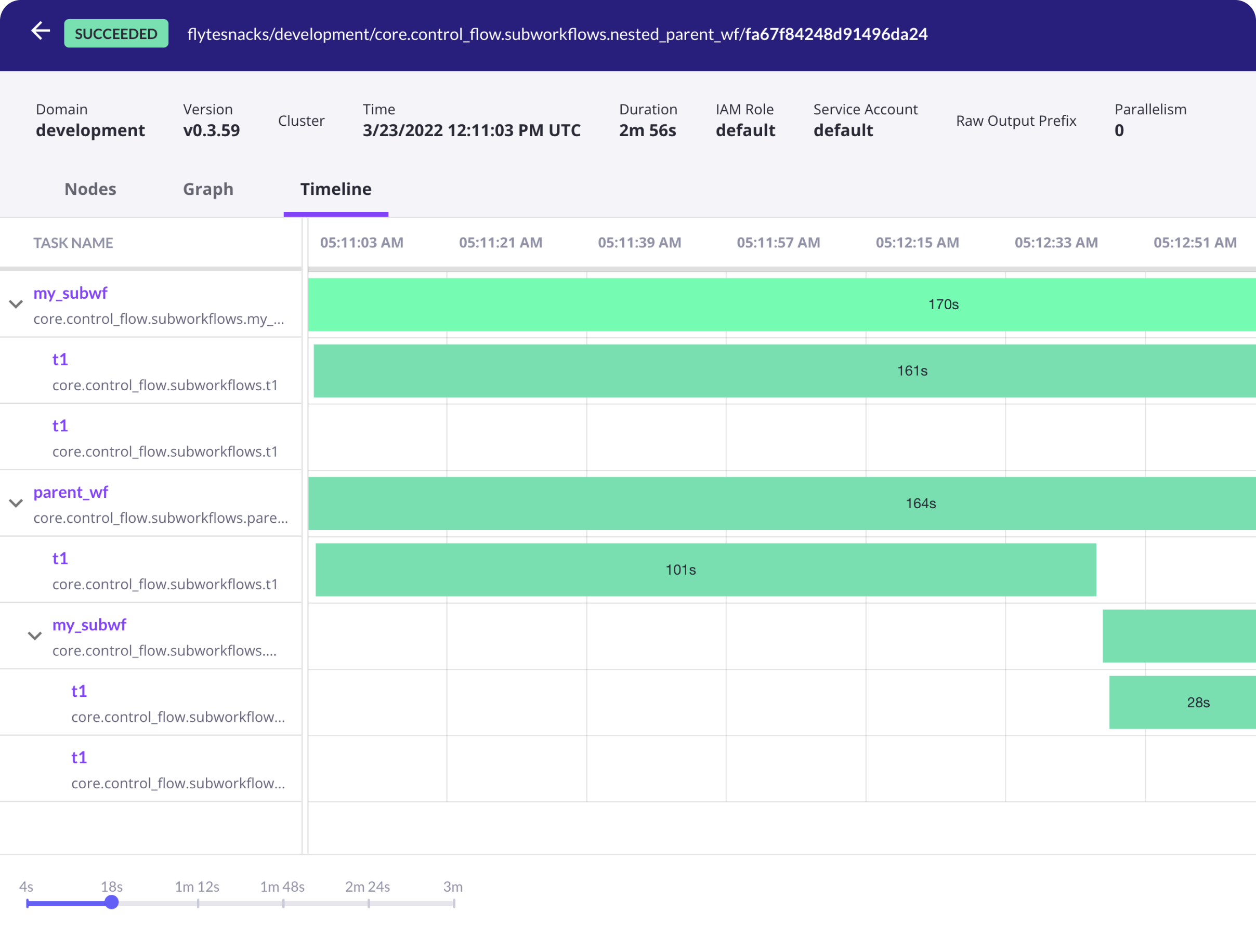Viewport: 1256px width, 952px height.
Task: Click the 28s t1 timeline bar
Action: click(1198, 702)
